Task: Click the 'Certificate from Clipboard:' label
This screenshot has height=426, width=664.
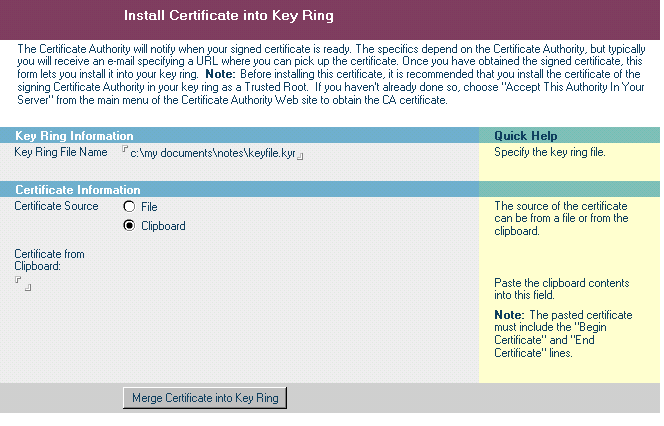Action: click(49, 260)
